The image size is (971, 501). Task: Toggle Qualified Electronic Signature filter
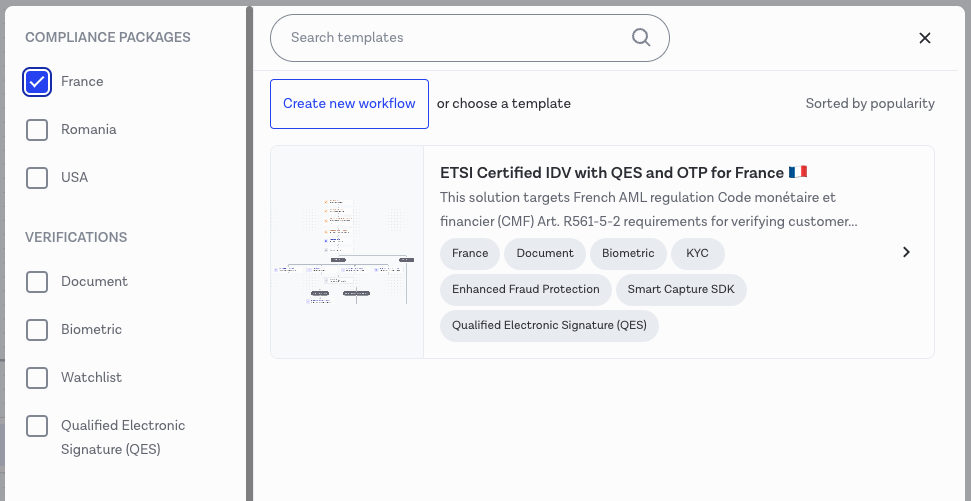(37, 426)
